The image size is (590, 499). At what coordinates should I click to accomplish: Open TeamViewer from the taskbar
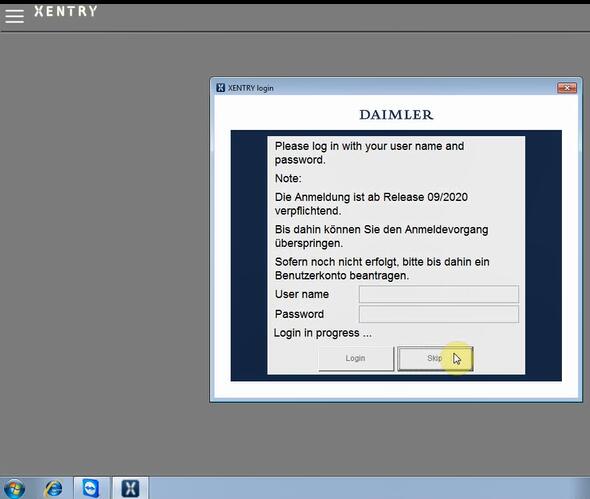click(x=91, y=488)
